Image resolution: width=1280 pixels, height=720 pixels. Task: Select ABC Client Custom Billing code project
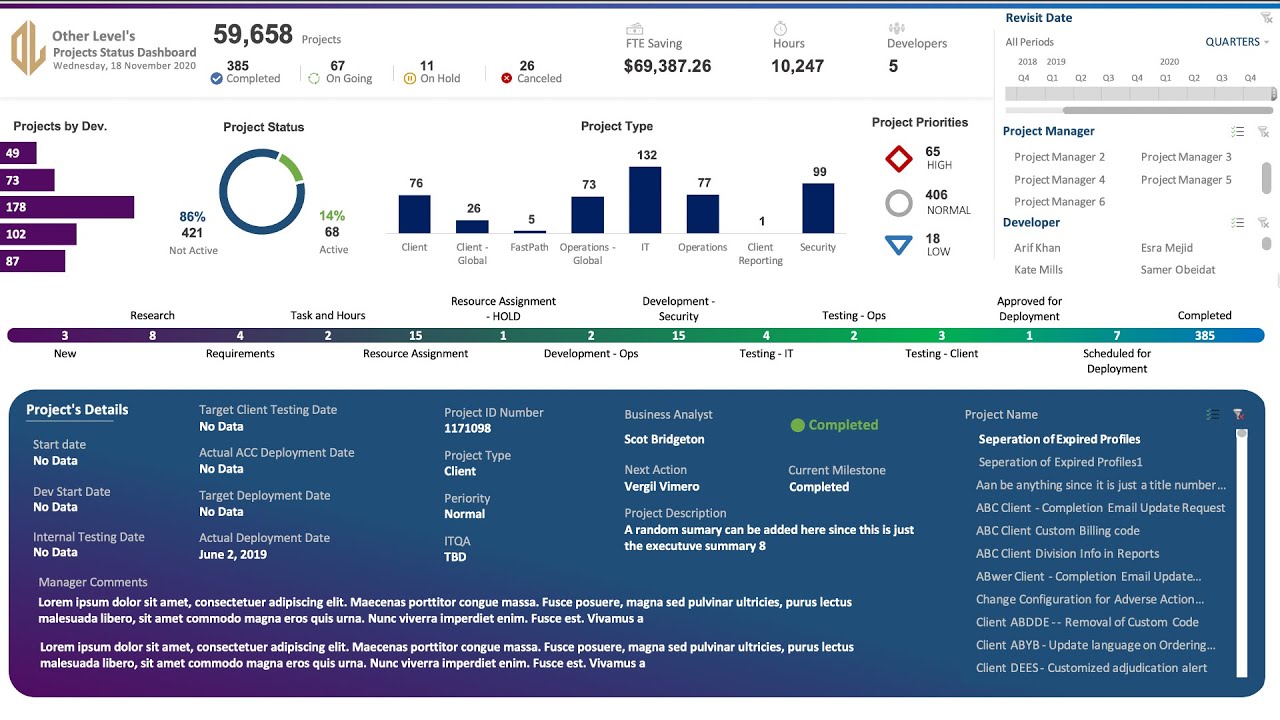pos(1058,531)
